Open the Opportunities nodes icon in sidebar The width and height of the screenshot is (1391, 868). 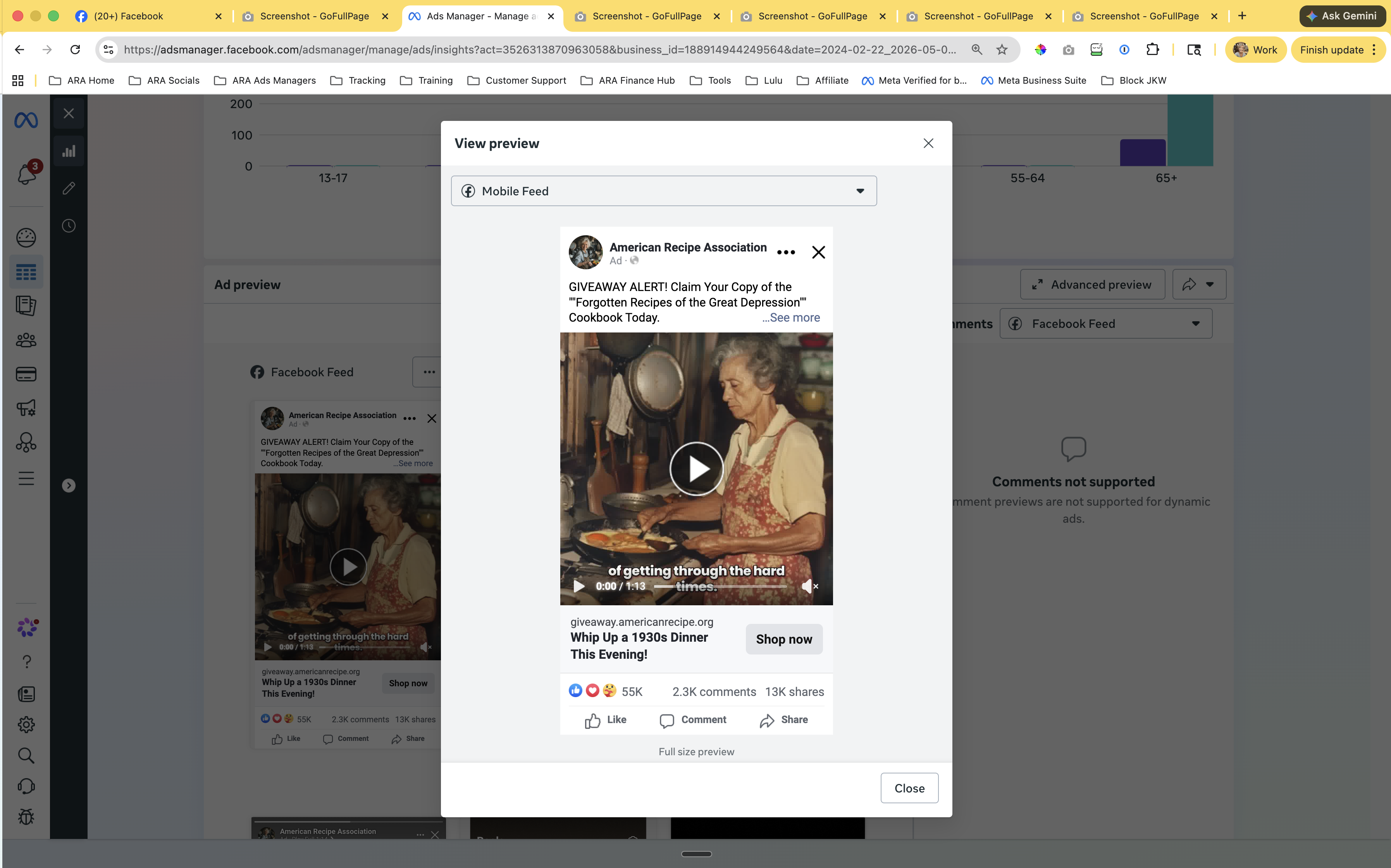click(x=26, y=443)
